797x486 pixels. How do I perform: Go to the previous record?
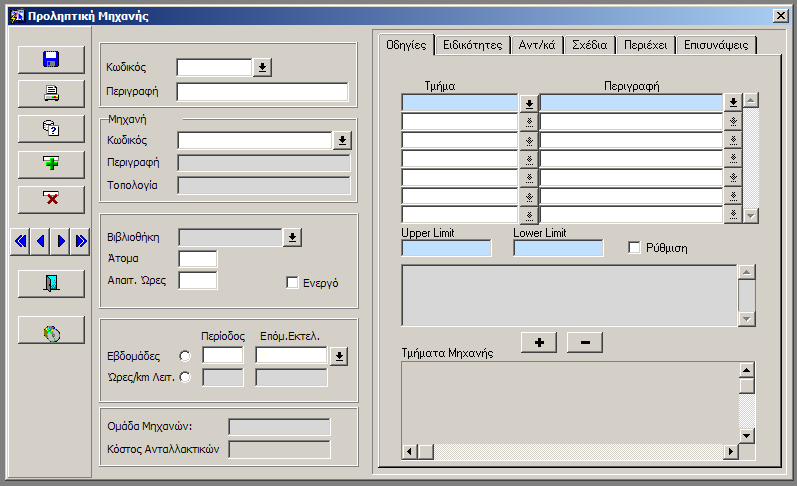[40, 241]
